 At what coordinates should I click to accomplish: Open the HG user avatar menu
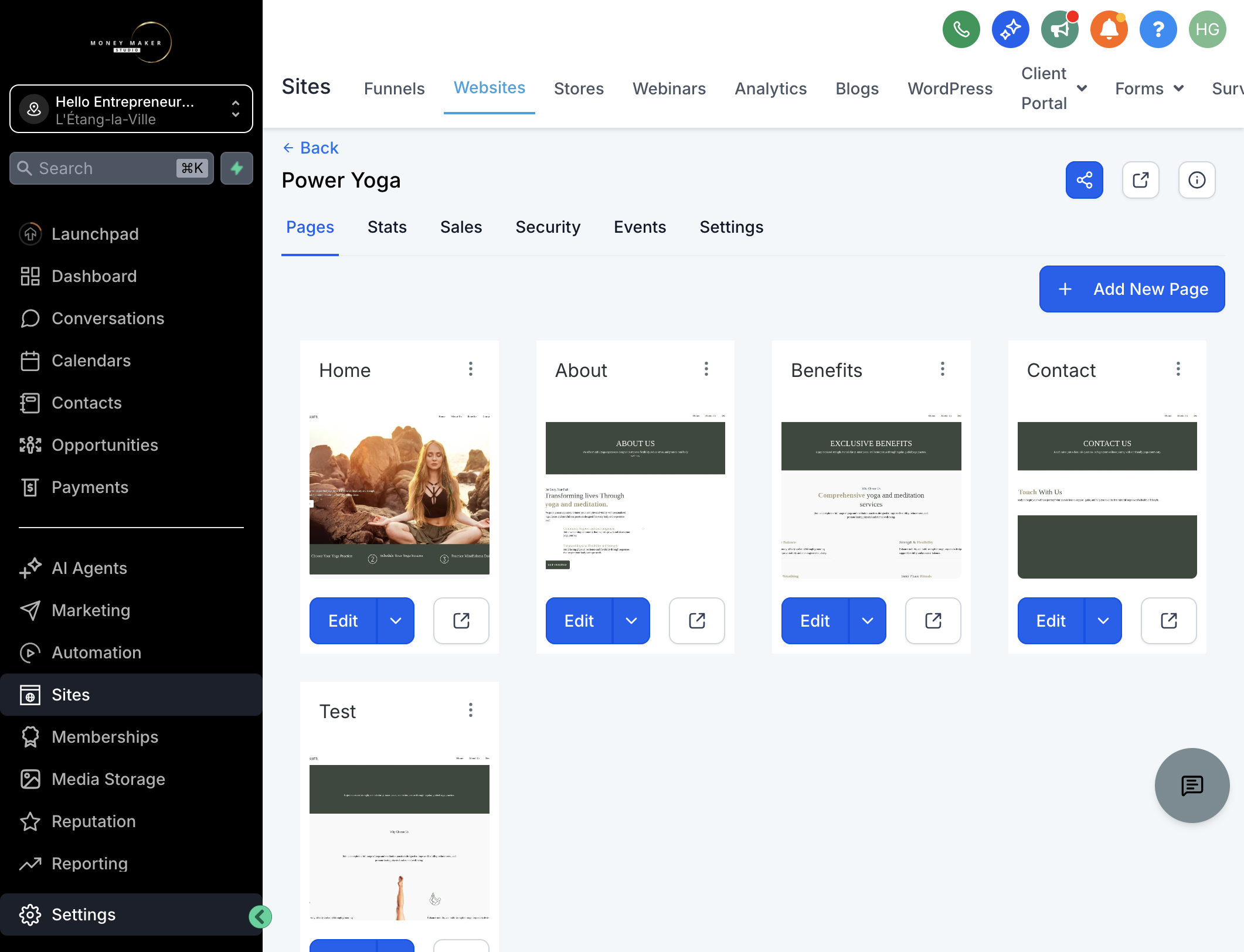tap(1207, 29)
